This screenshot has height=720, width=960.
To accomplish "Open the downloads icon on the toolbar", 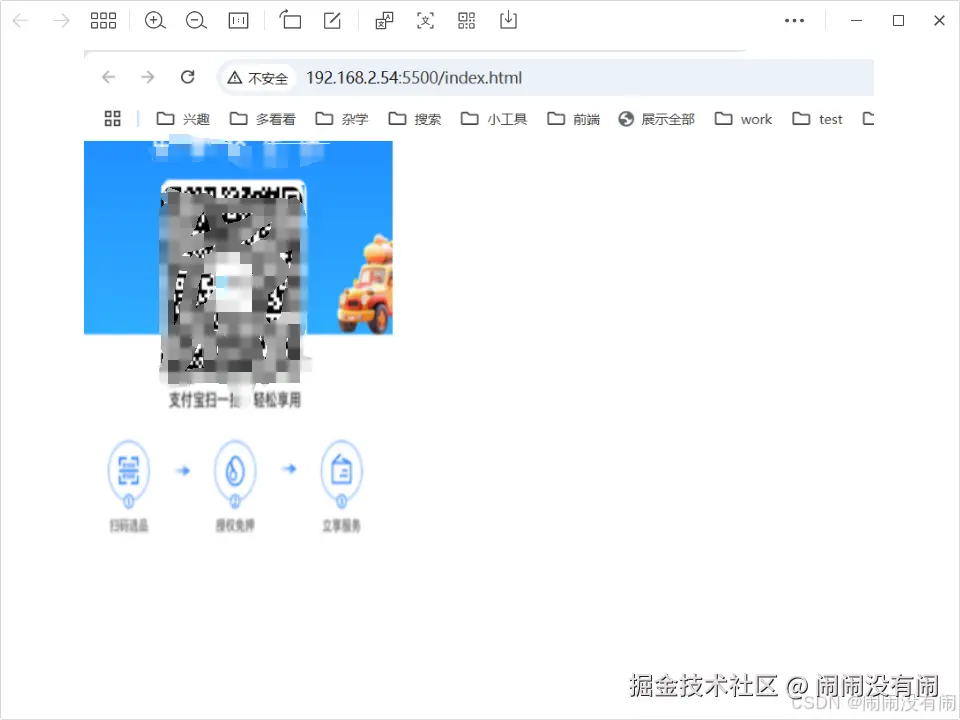I will (508, 20).
